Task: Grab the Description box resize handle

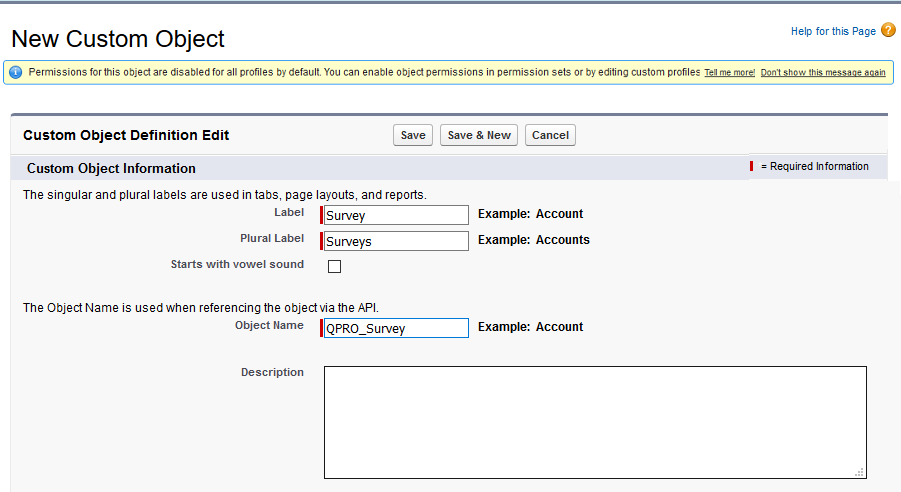Action: (859, 472)
